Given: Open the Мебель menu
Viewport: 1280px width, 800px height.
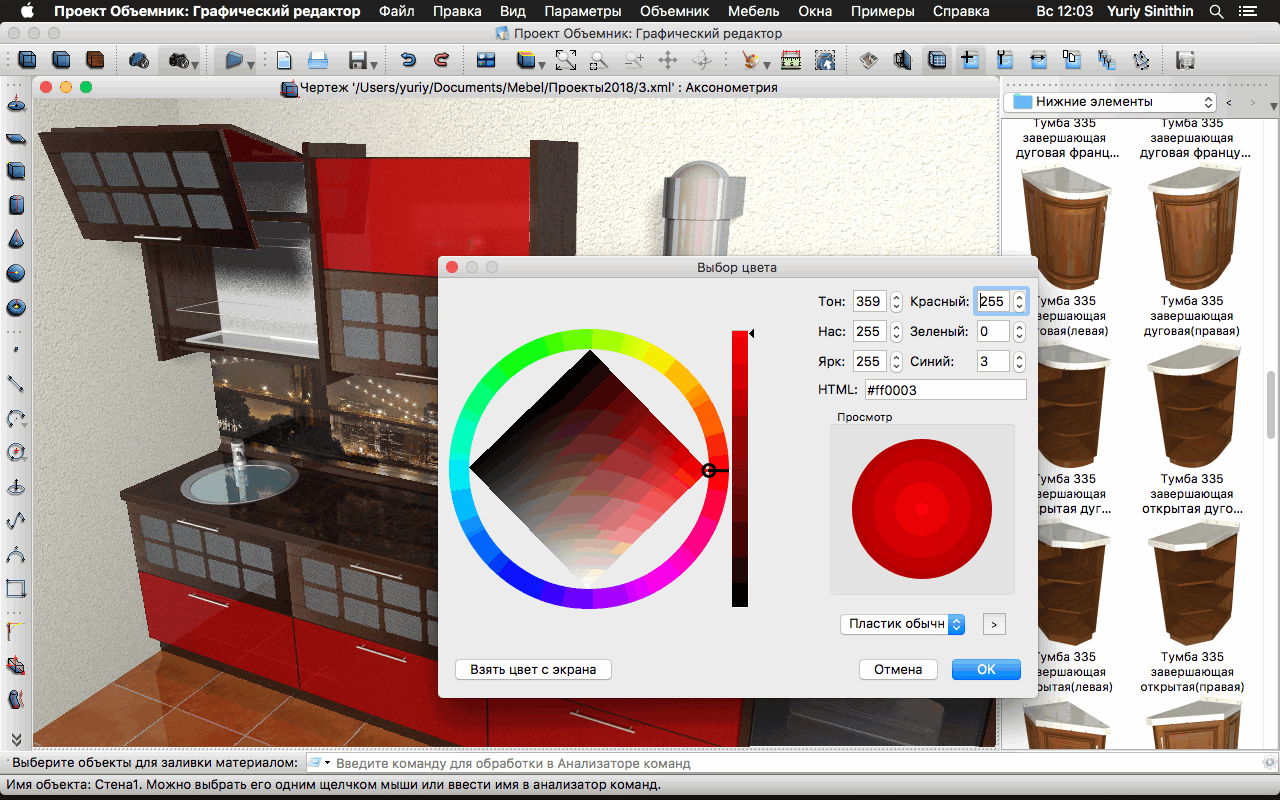Looking at the screenshot, I should [x=754, y=12].
